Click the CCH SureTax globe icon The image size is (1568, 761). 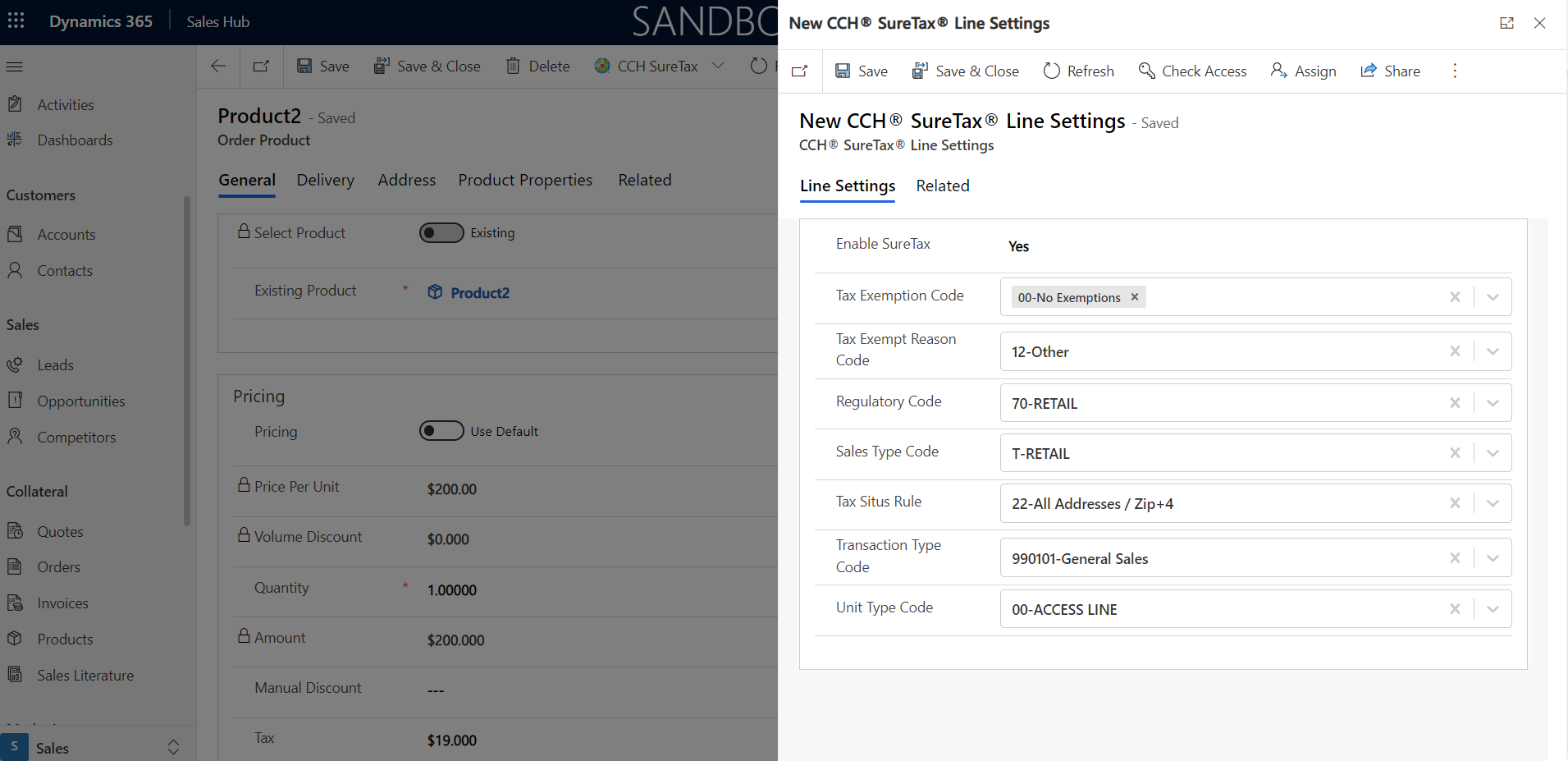[602, 66]
